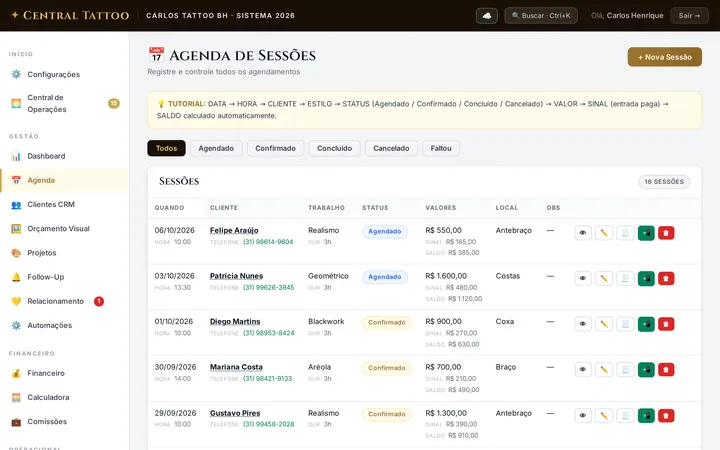Open Patrícia Nunes client link
The width and height of the screenshot is (720, 450).
[x=236, y=276]
